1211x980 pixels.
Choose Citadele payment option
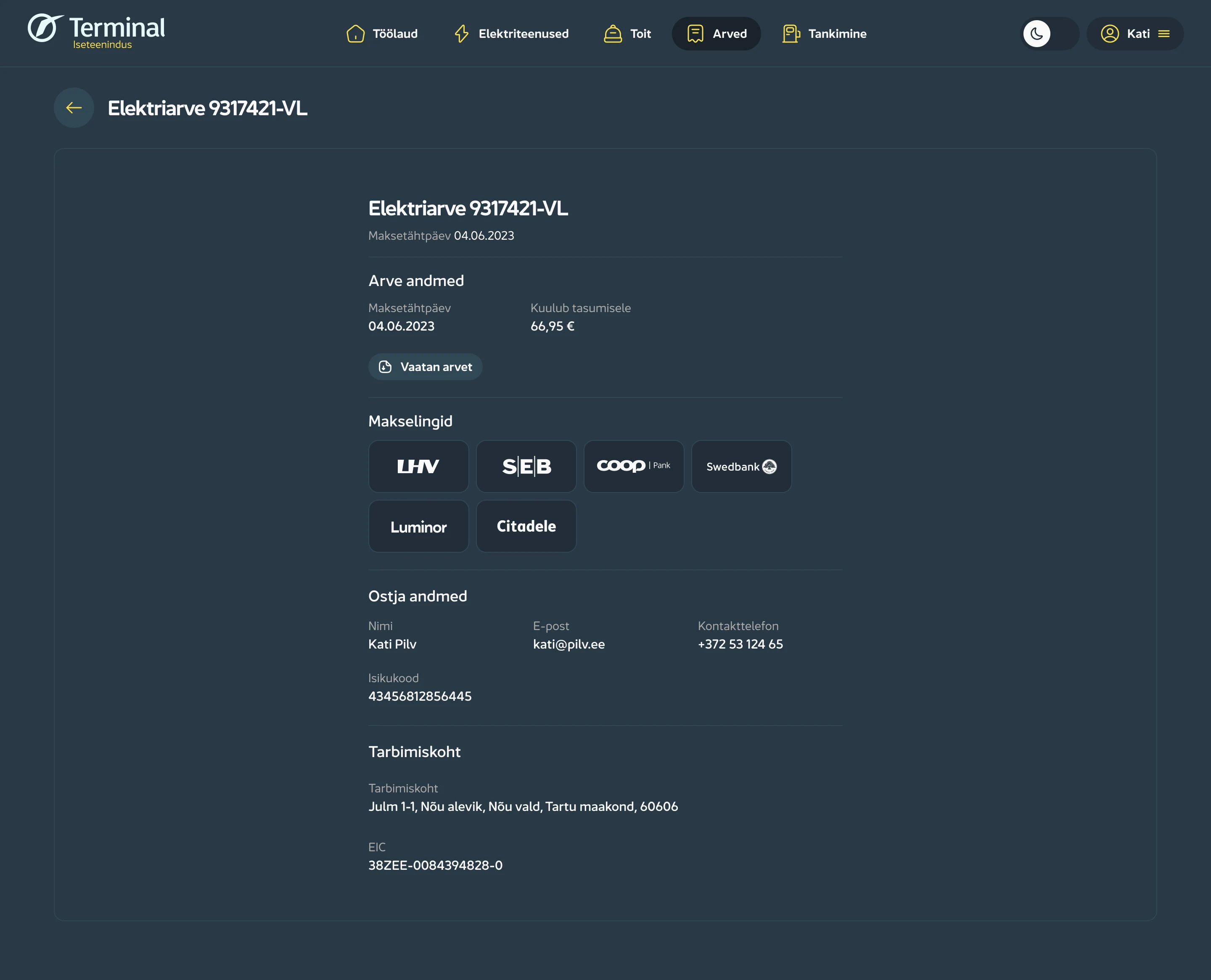click(526, 526)
